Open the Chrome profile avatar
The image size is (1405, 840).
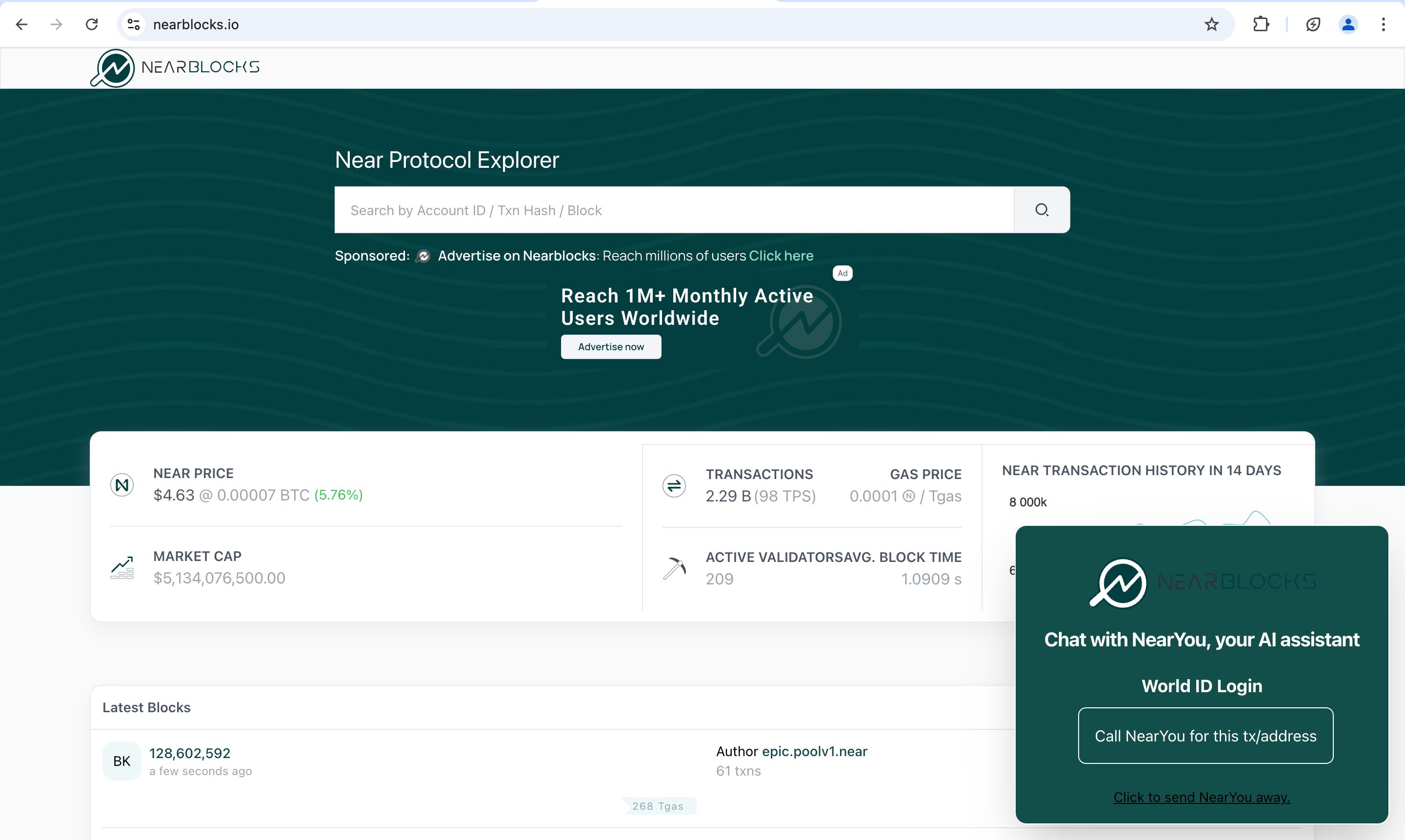(1348, 24)
